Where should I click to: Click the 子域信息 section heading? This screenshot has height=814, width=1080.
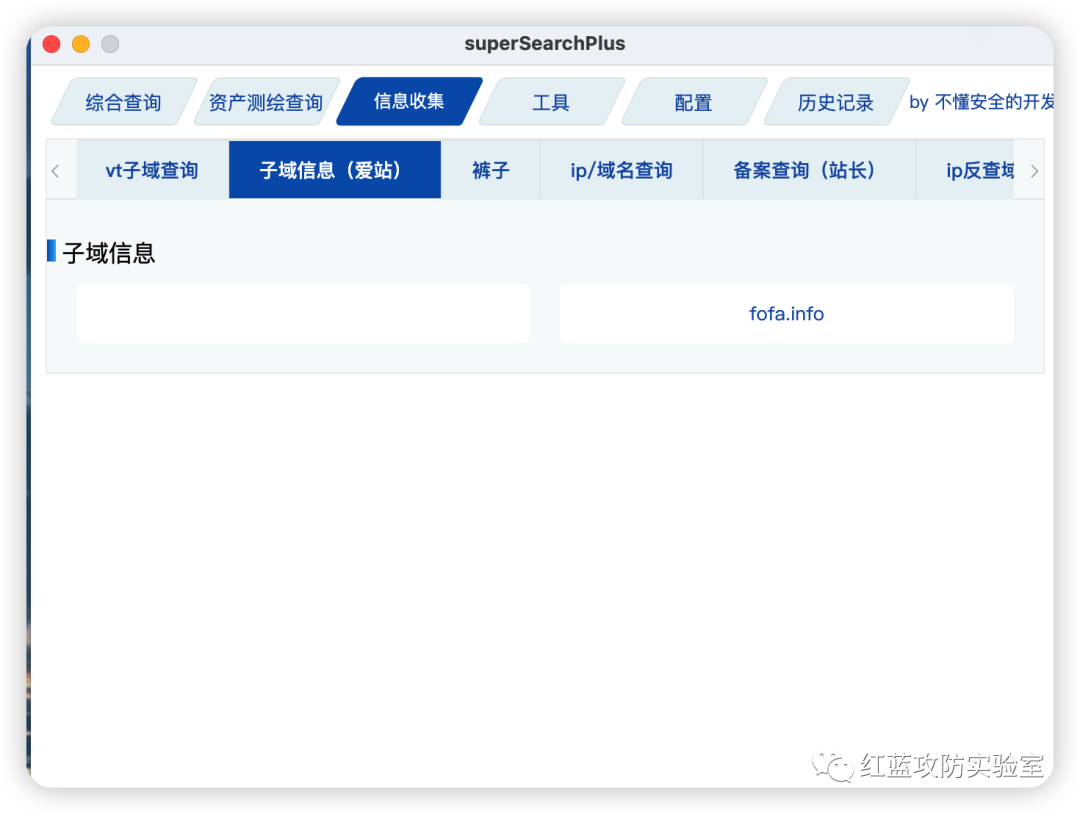pos(109,253)
